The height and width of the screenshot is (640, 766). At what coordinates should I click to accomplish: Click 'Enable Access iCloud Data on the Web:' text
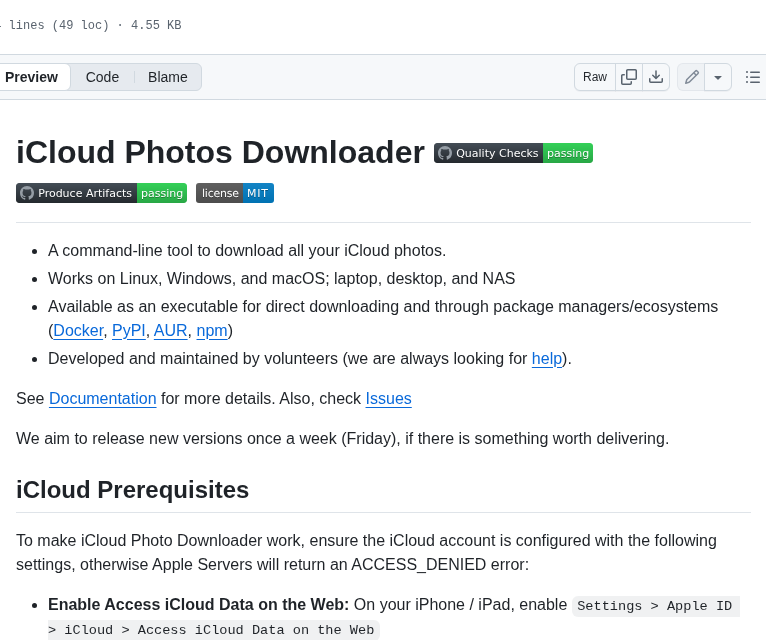pyautogui.click(x=198, y=605)
